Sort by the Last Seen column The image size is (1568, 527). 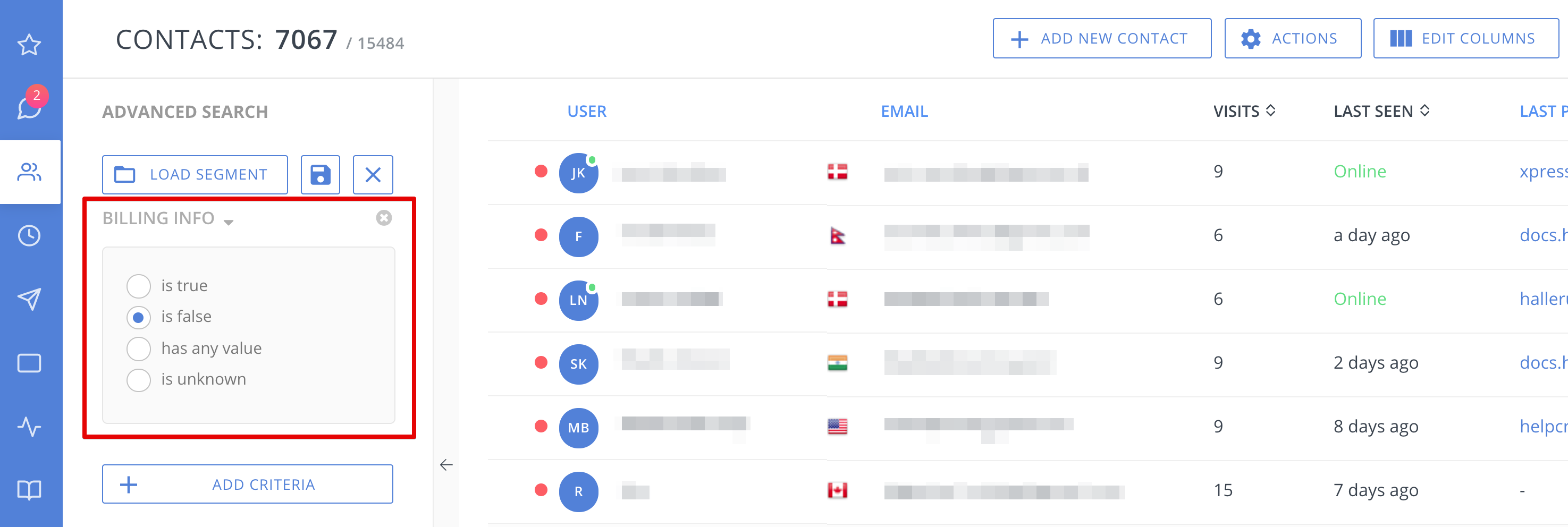click(x=1381, y=112)
